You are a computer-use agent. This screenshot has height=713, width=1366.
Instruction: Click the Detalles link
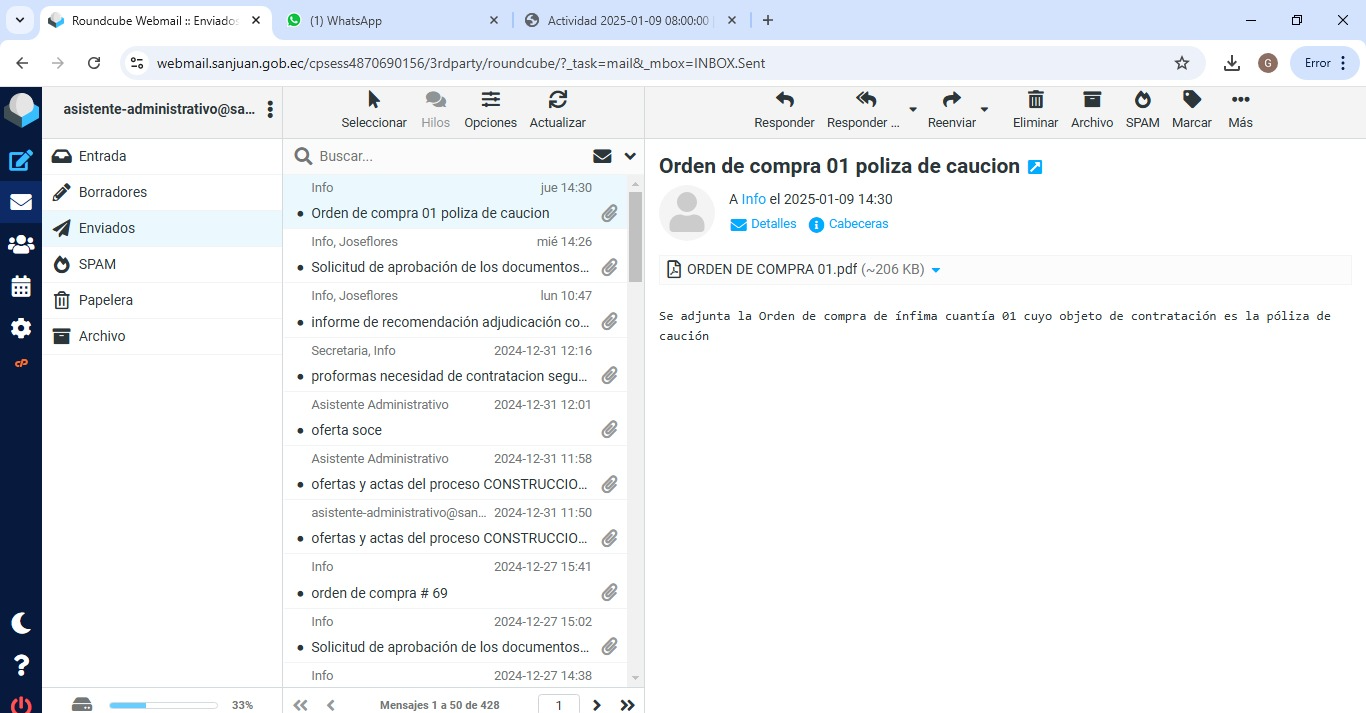[x=773, y=224]
